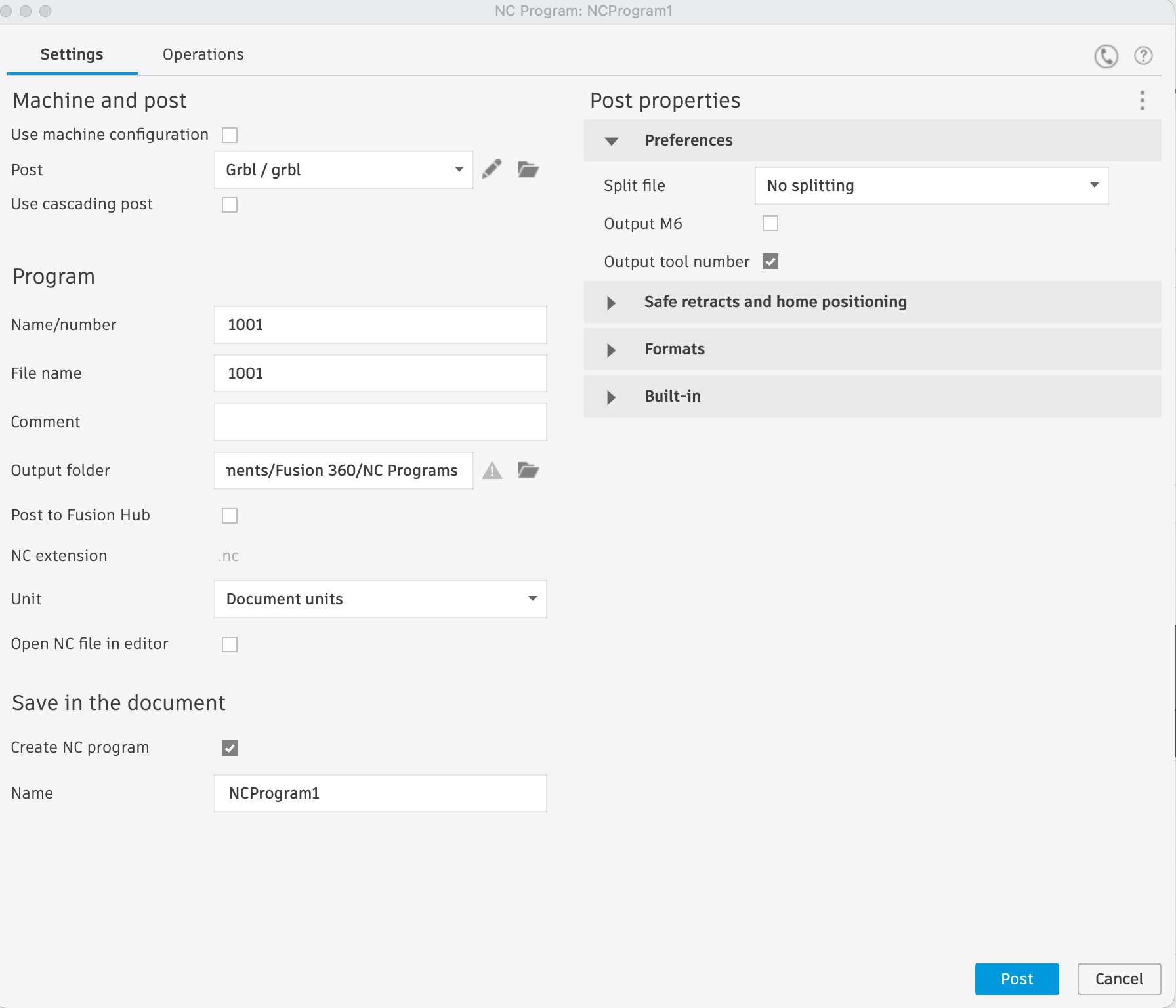Click the edit post processor pencil icon
Screen dimensions: 1176x1008
(x=492, y=169)
